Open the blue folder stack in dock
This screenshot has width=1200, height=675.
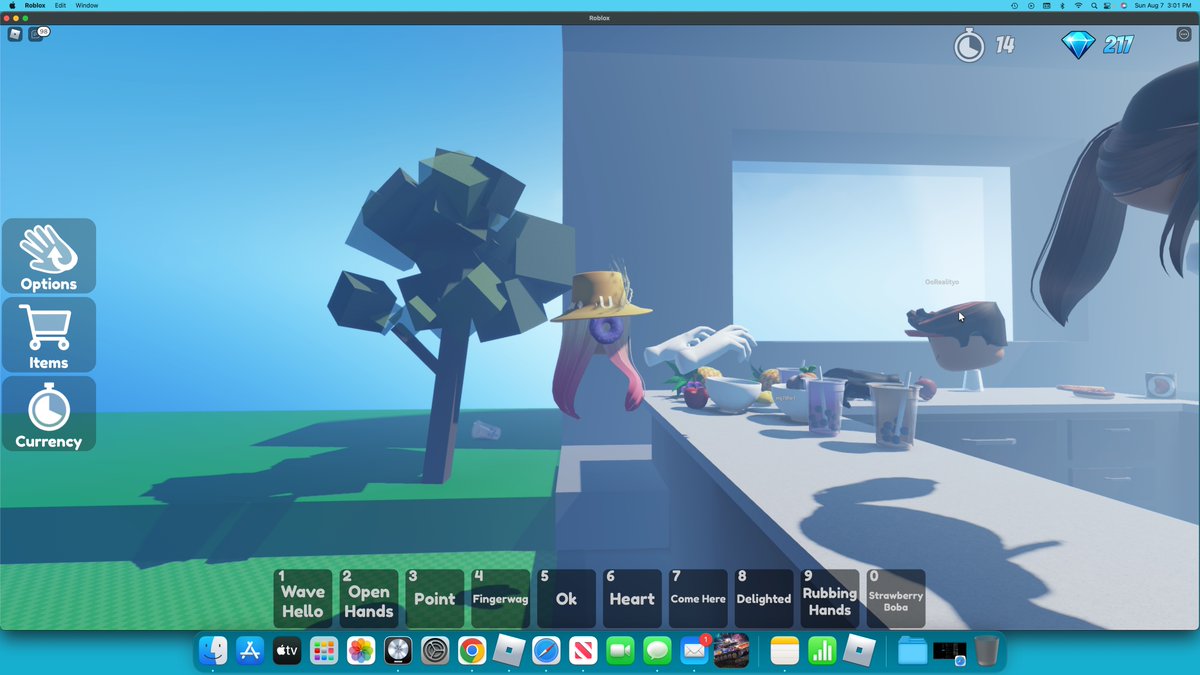pos(912,651)
